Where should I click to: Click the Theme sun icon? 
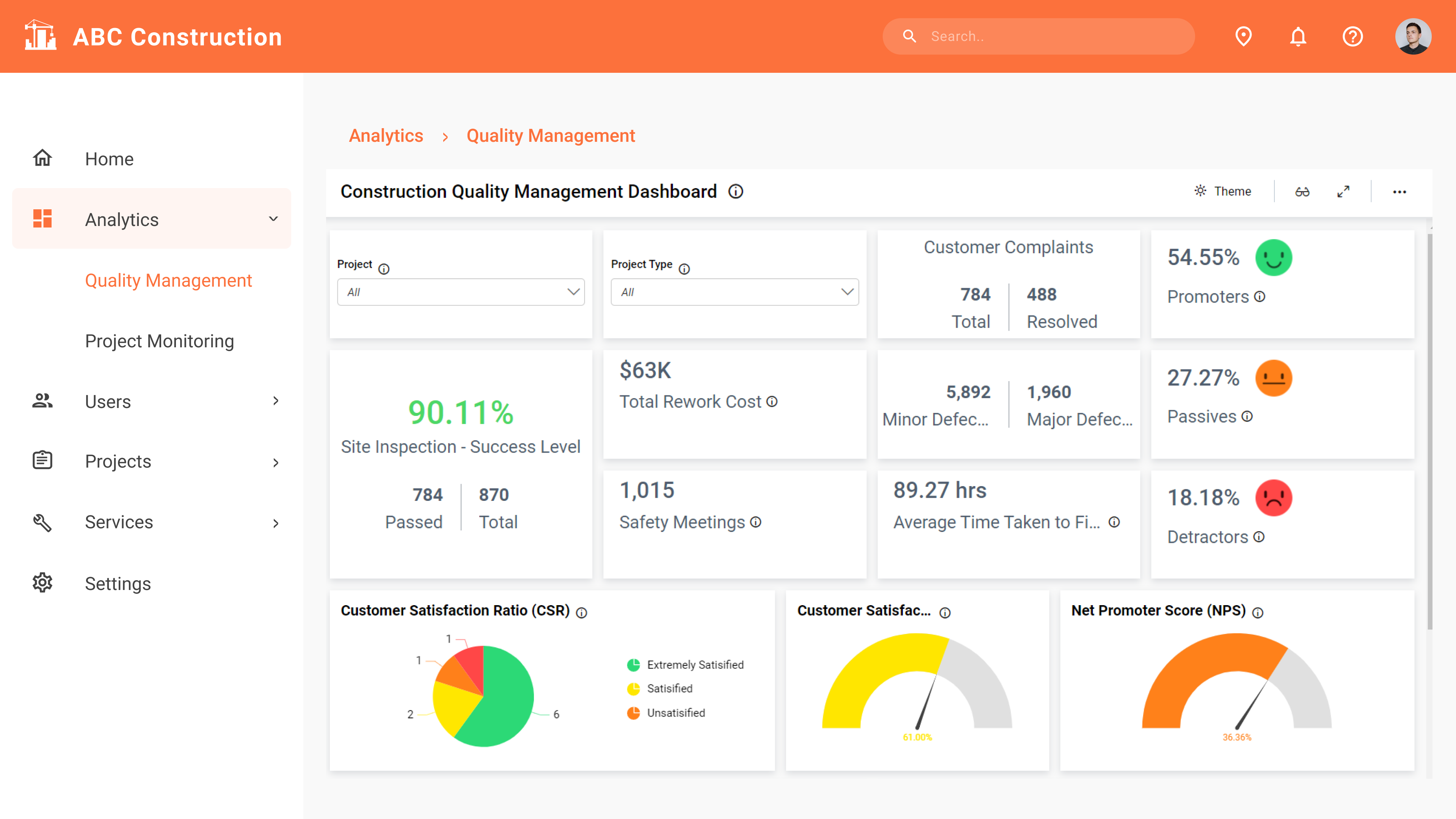pos(1200,191)
